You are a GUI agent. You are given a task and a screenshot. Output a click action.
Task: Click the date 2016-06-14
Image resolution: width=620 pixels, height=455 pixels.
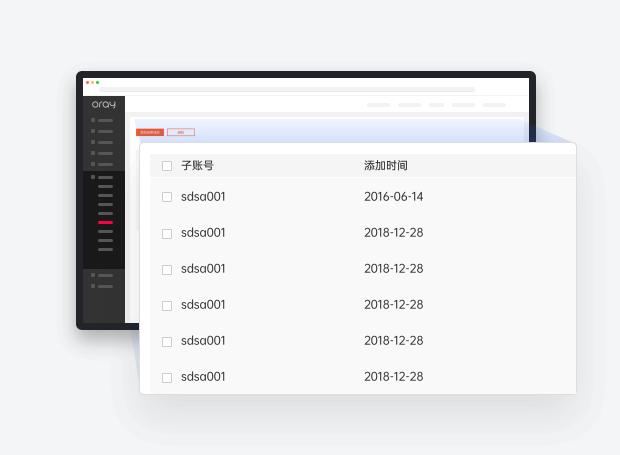tap(393, 196)
